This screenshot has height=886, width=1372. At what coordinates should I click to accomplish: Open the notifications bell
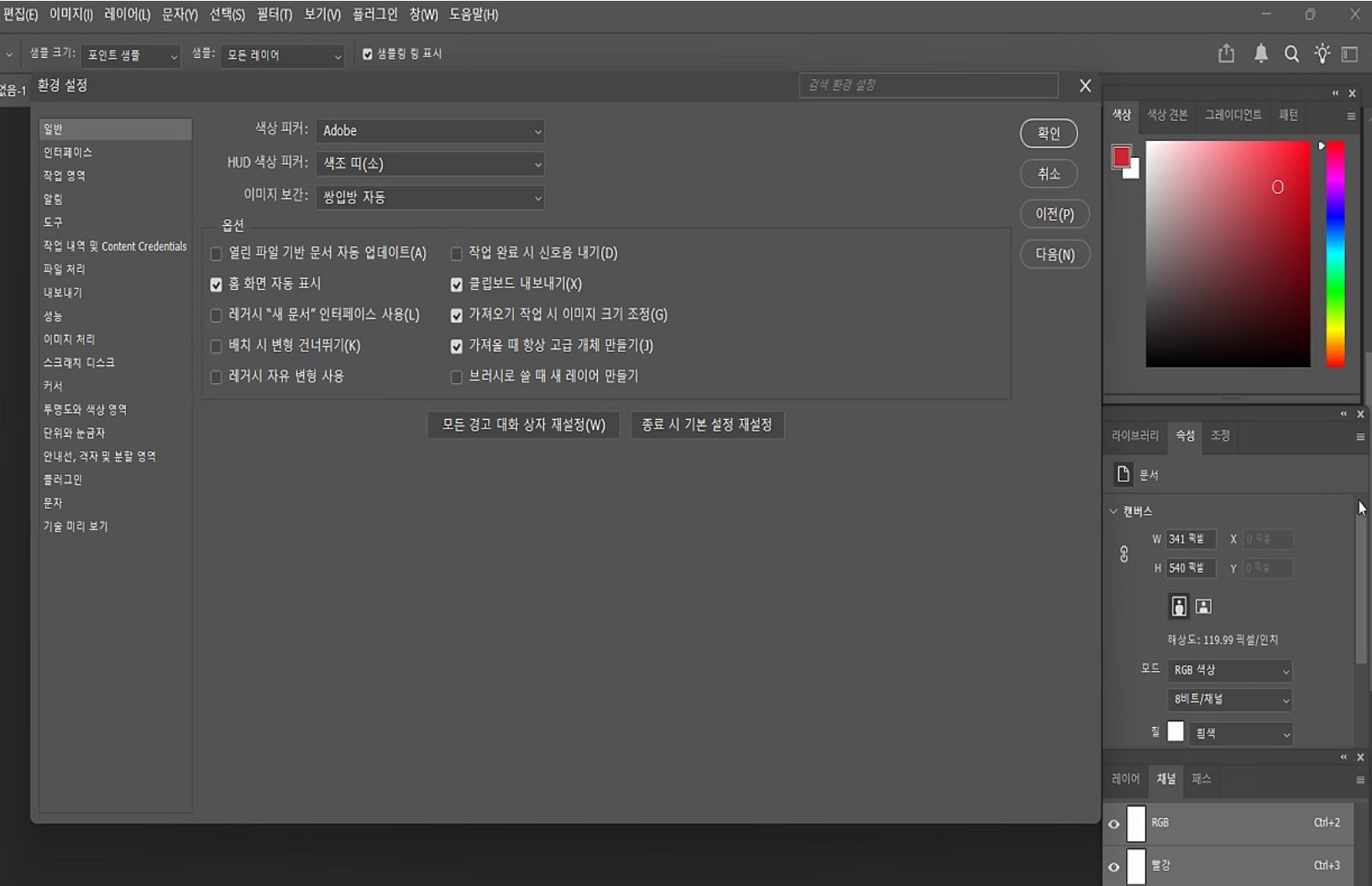pos(1261,54)
